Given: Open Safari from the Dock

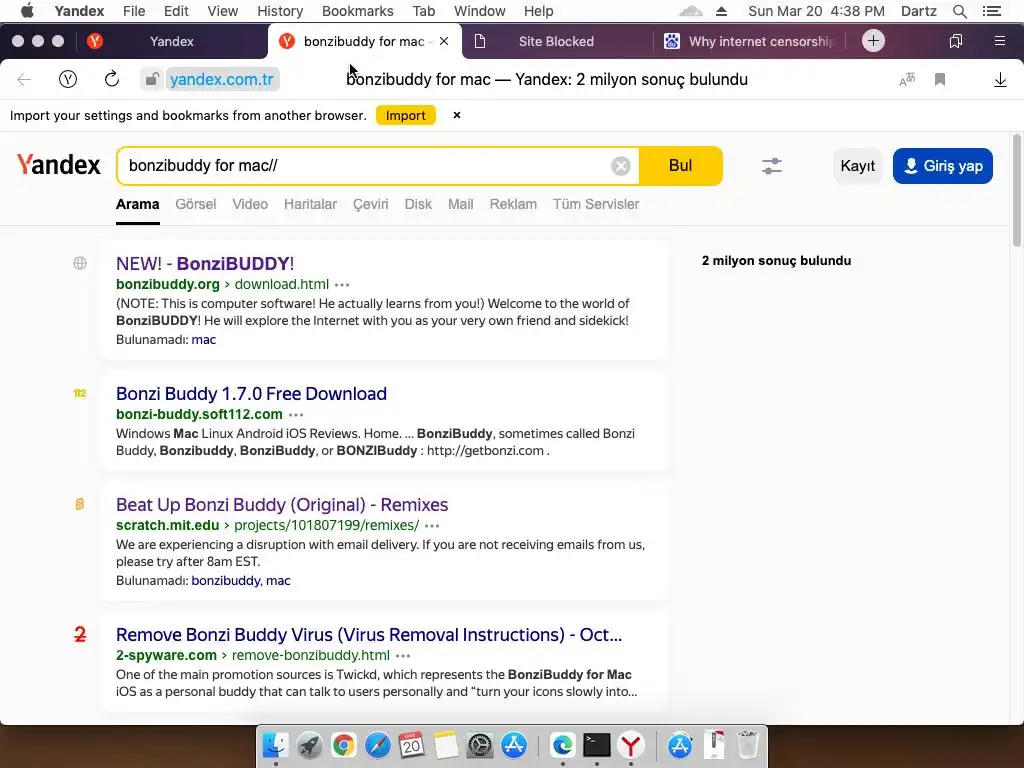Looking at the screenshot, I should [x=377, y=745].
